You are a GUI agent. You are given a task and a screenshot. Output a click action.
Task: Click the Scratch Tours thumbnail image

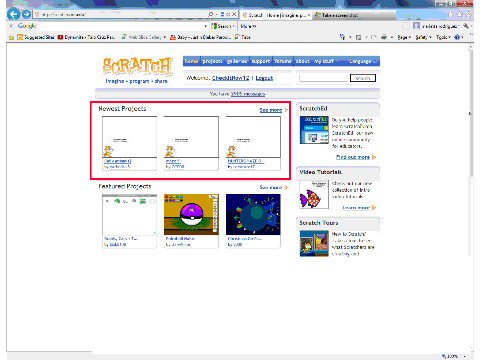[314, 244]
